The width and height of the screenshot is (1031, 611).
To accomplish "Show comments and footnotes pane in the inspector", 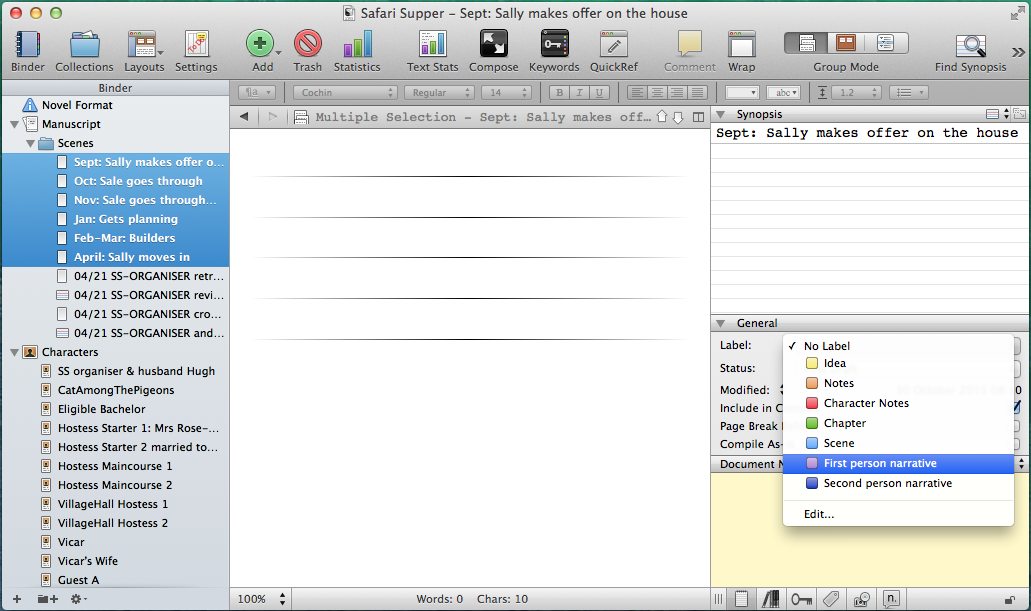I will click(x=891, y=599).
